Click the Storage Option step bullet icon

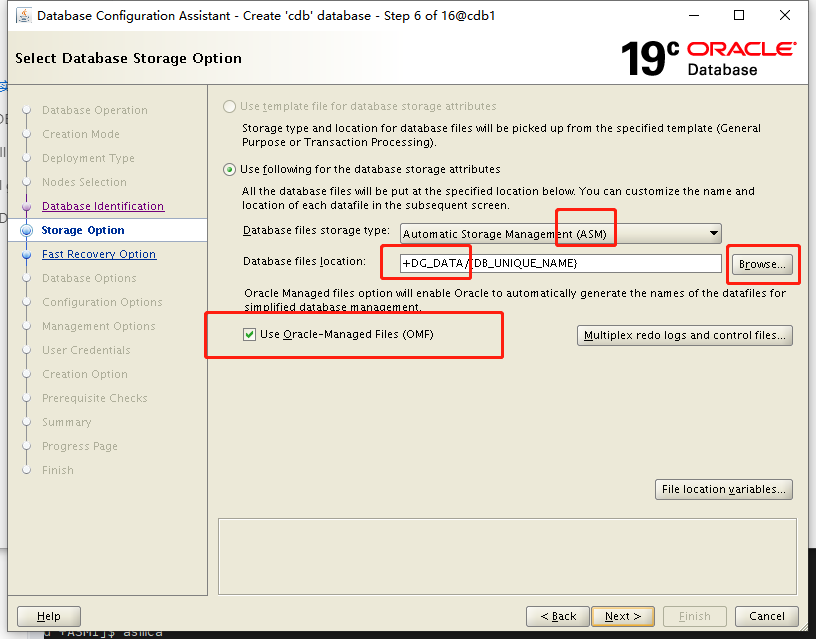27,231
